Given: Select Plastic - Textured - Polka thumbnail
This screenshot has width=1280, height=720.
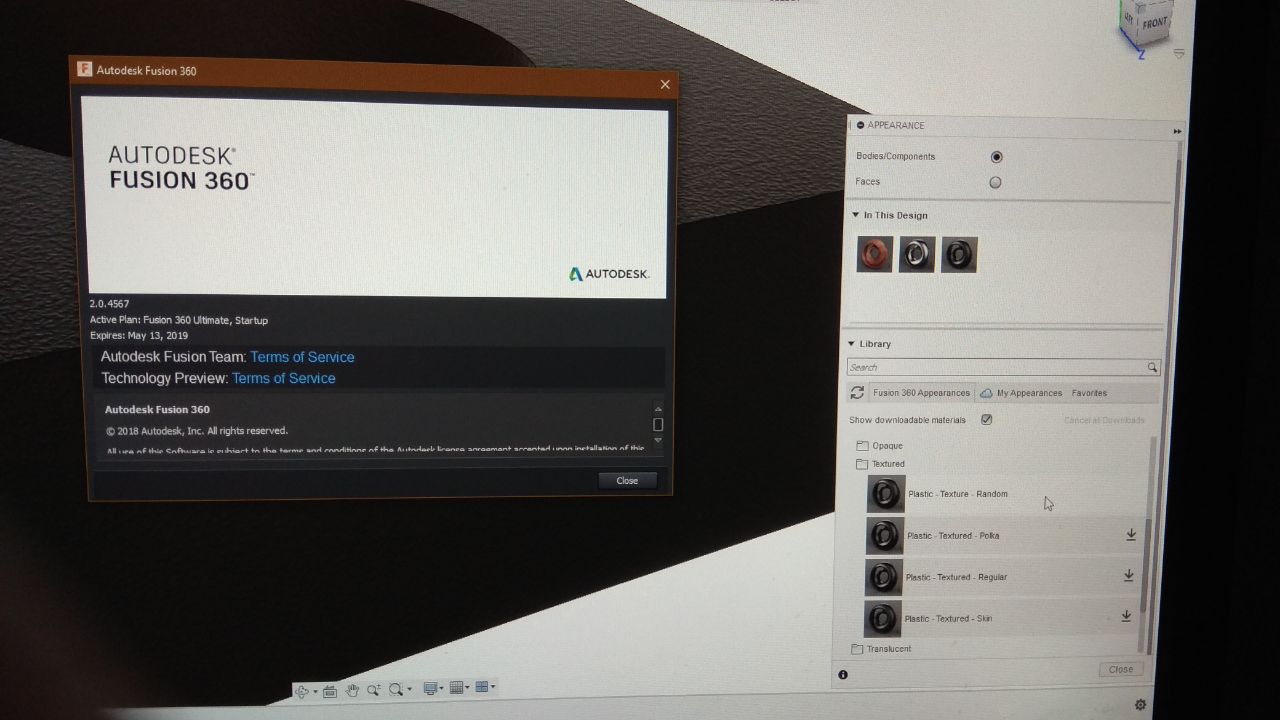Looking at the screenshot, I should 885,535.
